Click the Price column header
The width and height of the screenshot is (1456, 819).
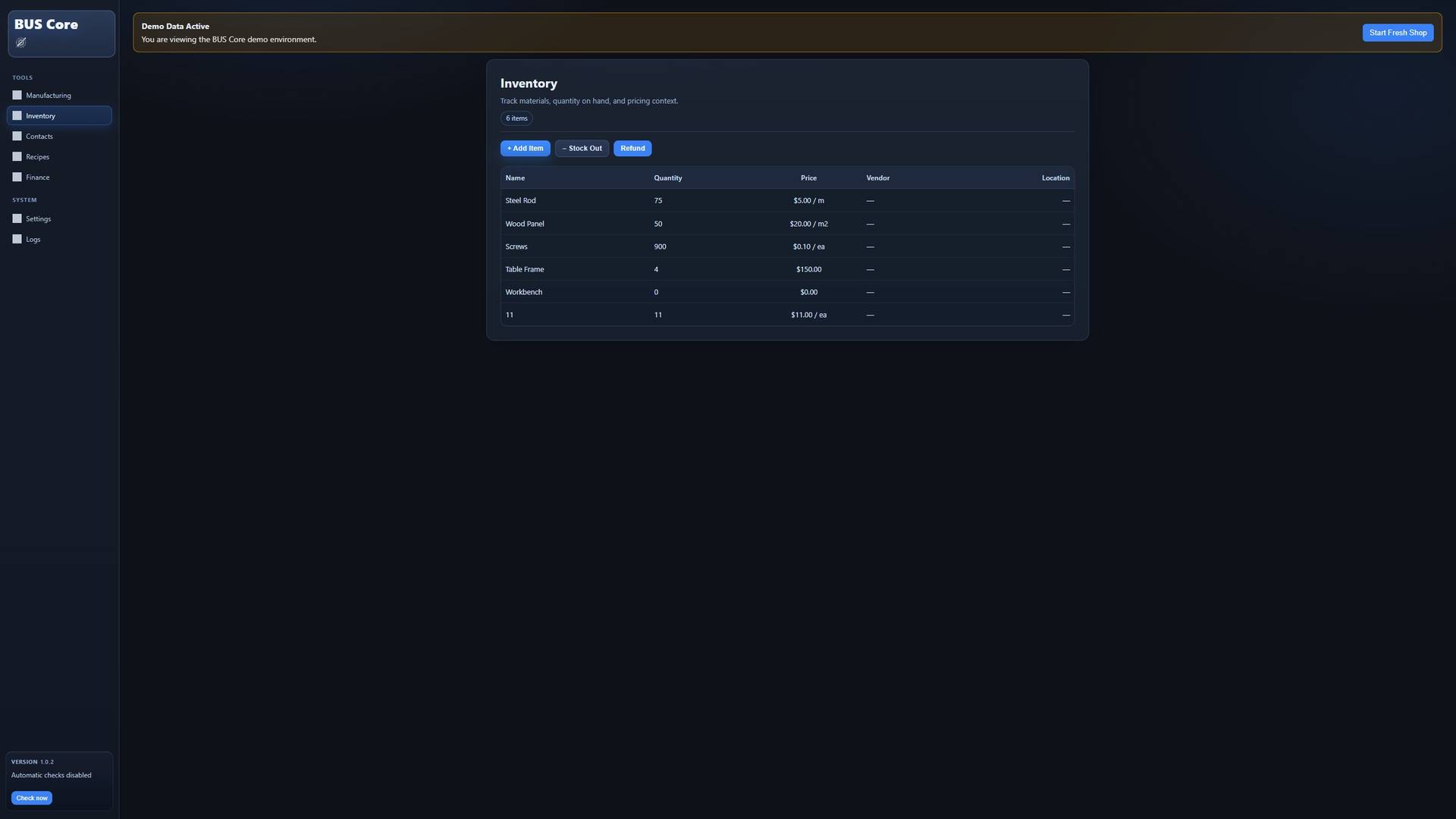coord(808,178)
